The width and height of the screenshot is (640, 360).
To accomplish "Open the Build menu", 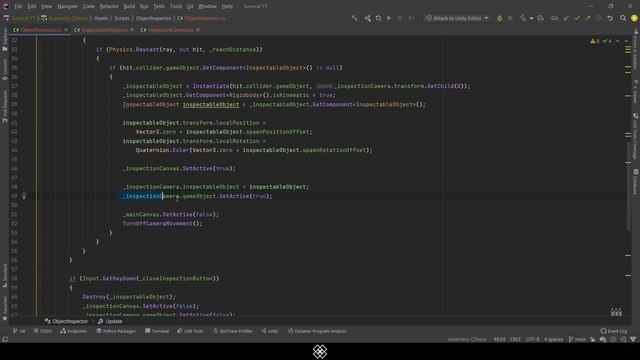I will point(129,7).
